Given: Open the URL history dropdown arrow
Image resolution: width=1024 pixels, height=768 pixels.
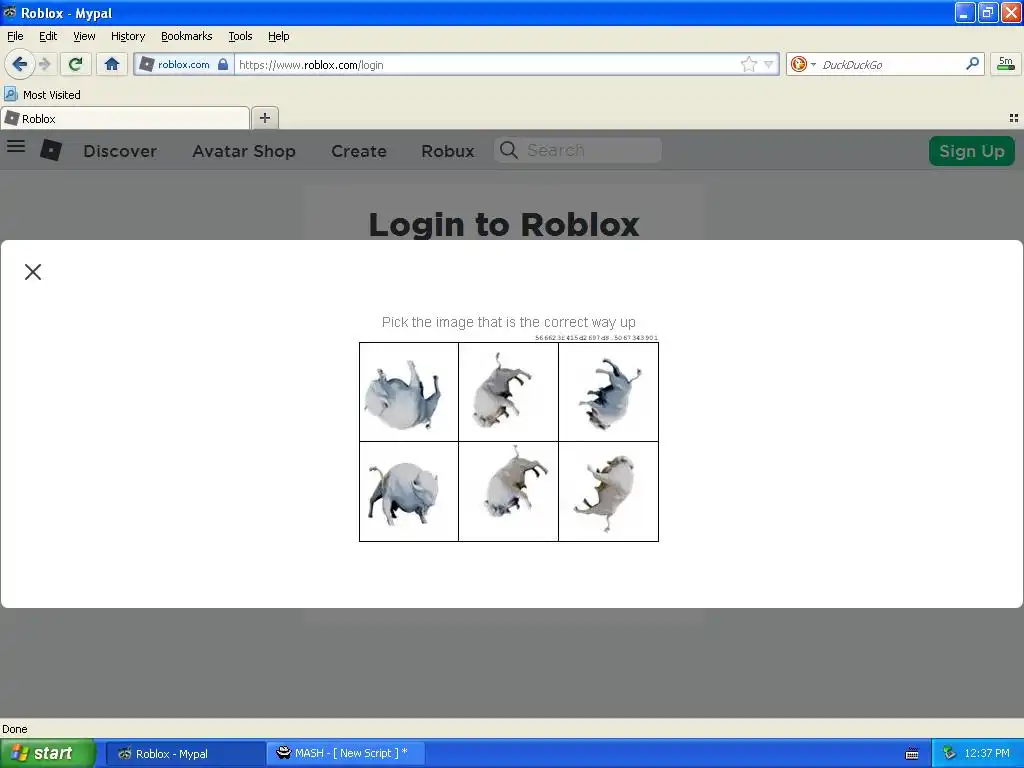Looking at the screenshot, I should point(769,64).
